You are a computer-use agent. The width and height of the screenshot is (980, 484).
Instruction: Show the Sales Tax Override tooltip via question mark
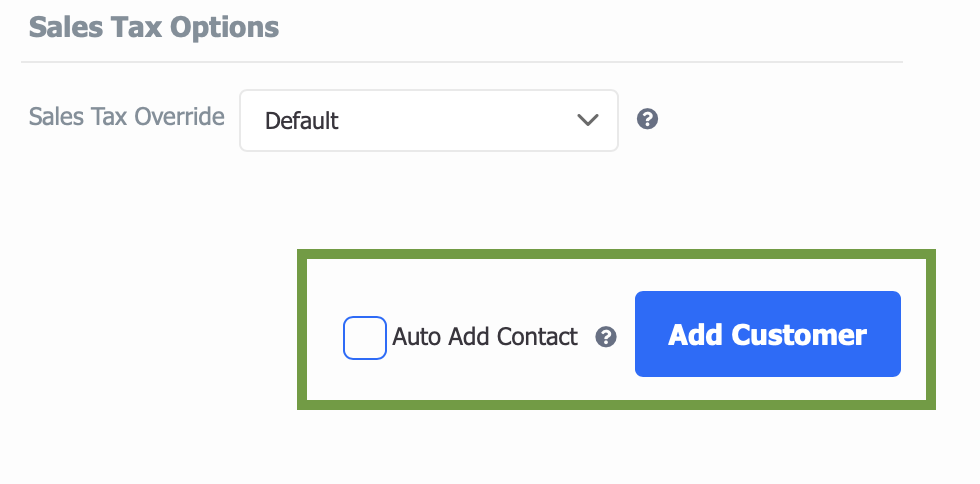coord(647,119)
